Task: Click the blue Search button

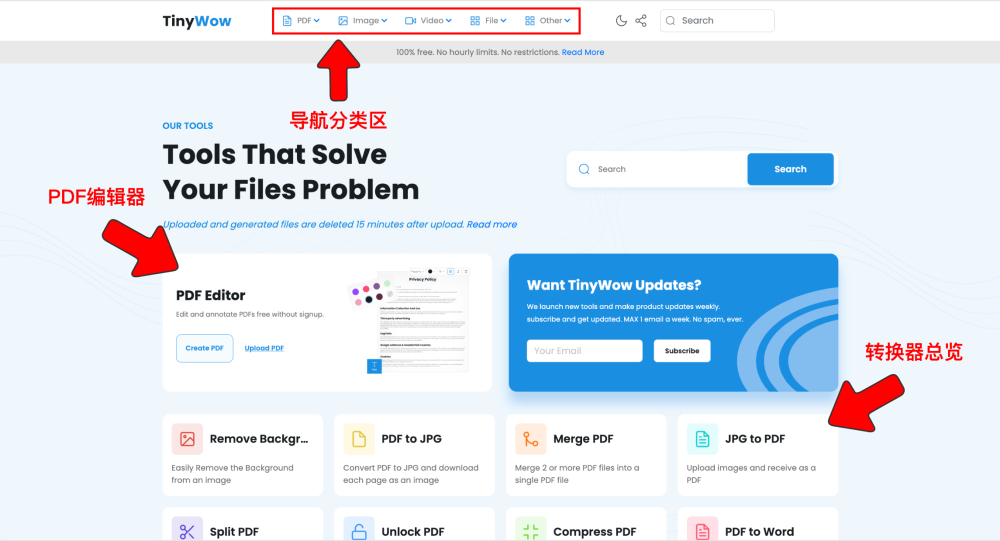Action: point(790,169)
